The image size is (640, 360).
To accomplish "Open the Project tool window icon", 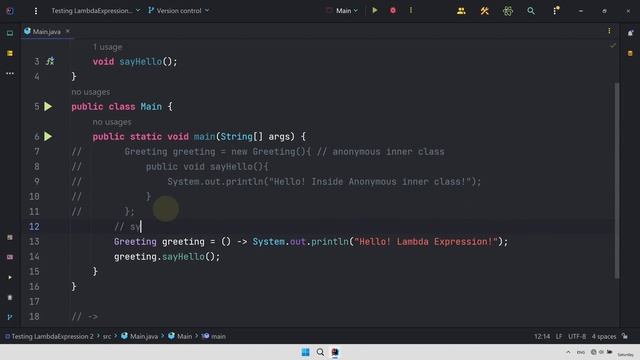I will (x=10, y=33).
